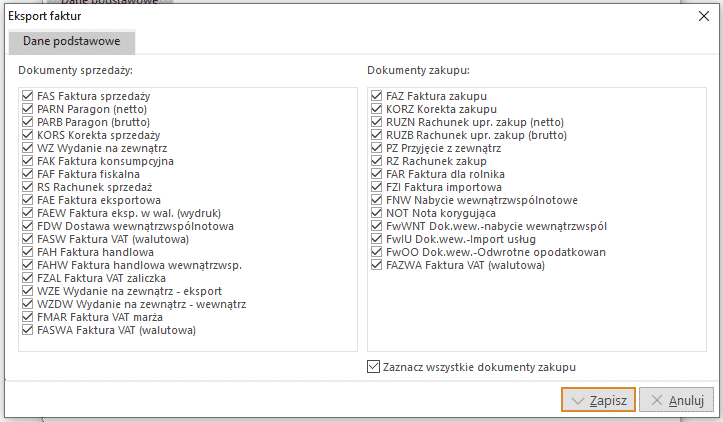Toggle FAR Faktura dla rolnika
723x422 pixels.
tap(376, 174)
